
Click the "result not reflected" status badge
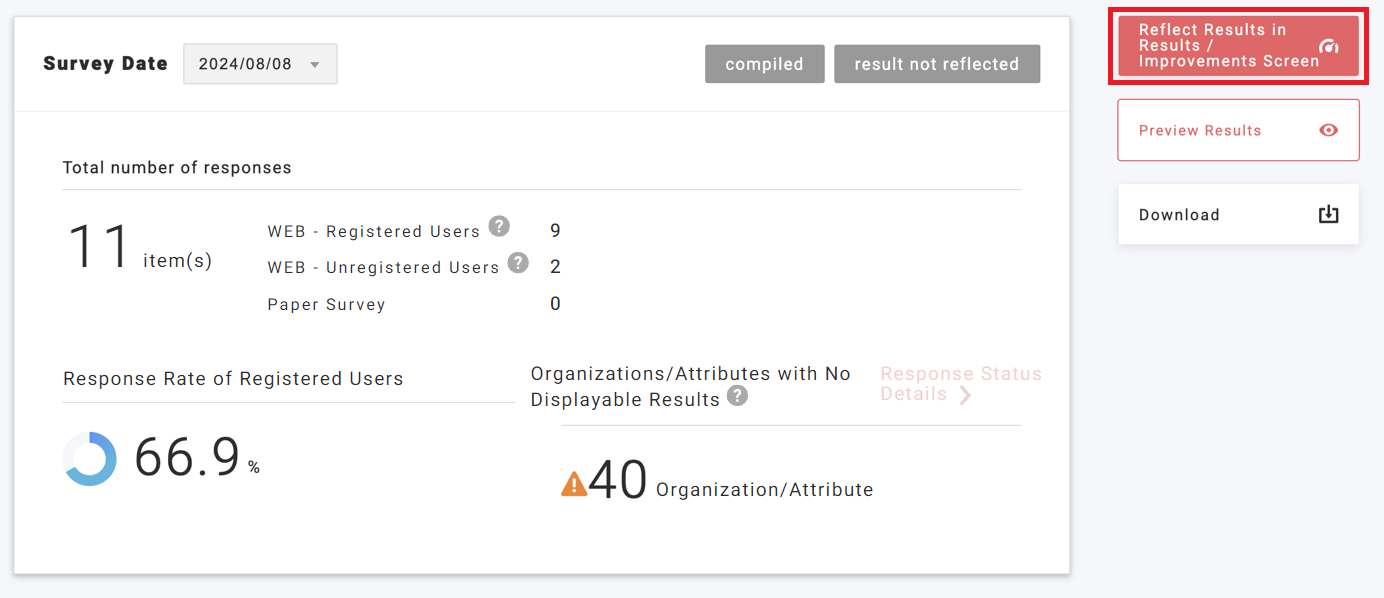pyautogui.click(x=936, y=64)
